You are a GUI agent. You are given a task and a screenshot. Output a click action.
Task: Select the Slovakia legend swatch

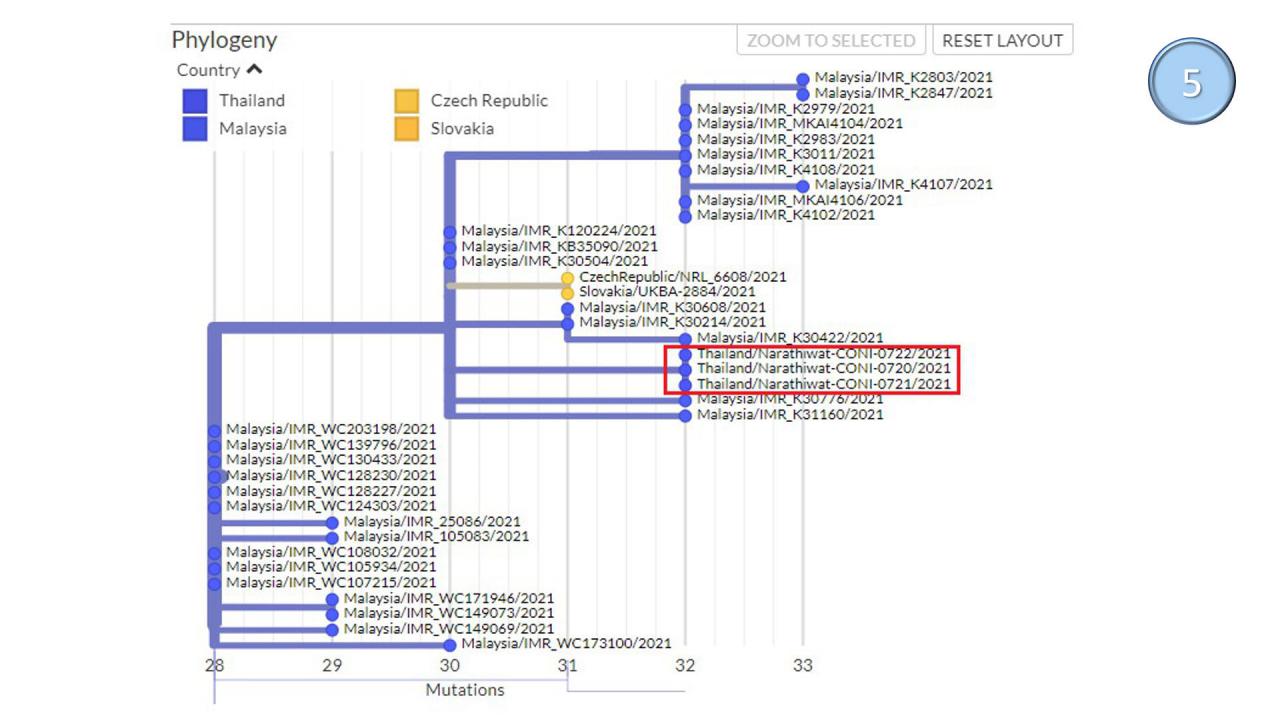coord(406,129)
